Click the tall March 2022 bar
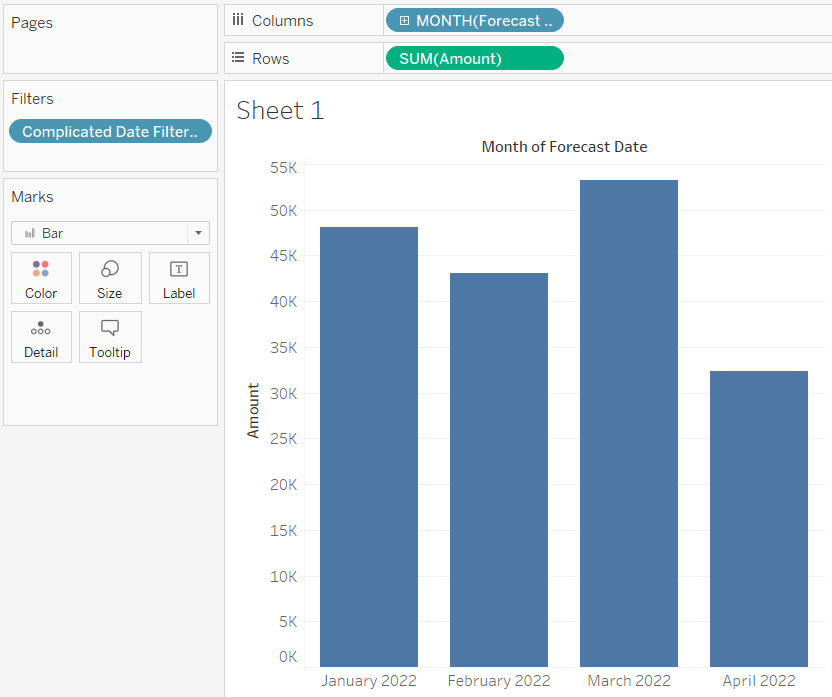This screenshot has width=832, height=697. click(629, 423)
